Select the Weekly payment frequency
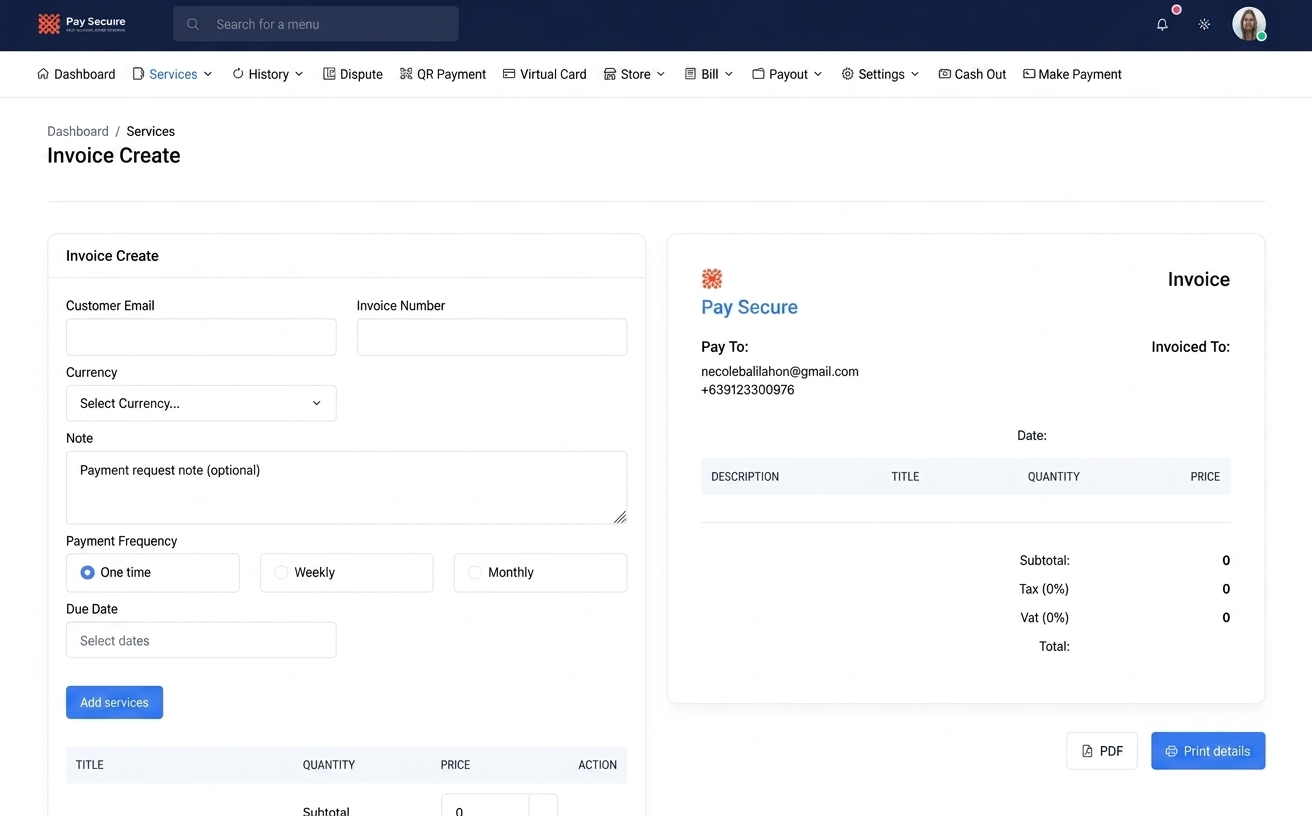The height and width of the screenshot is (816, 1312). coord(347,573)
